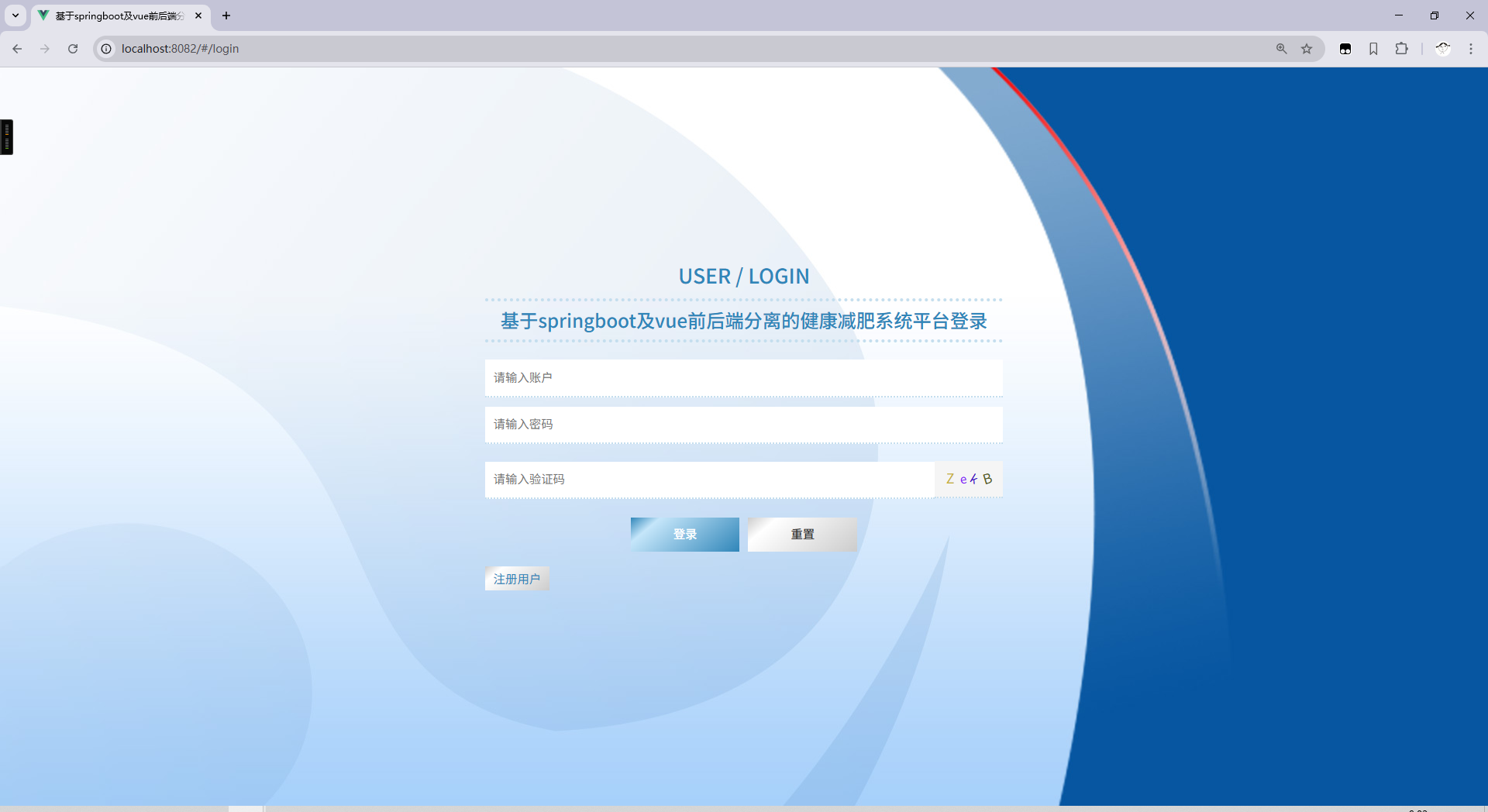Click the 登录 login button
The width and height of the screenshot is (1488, 812).
685,535
